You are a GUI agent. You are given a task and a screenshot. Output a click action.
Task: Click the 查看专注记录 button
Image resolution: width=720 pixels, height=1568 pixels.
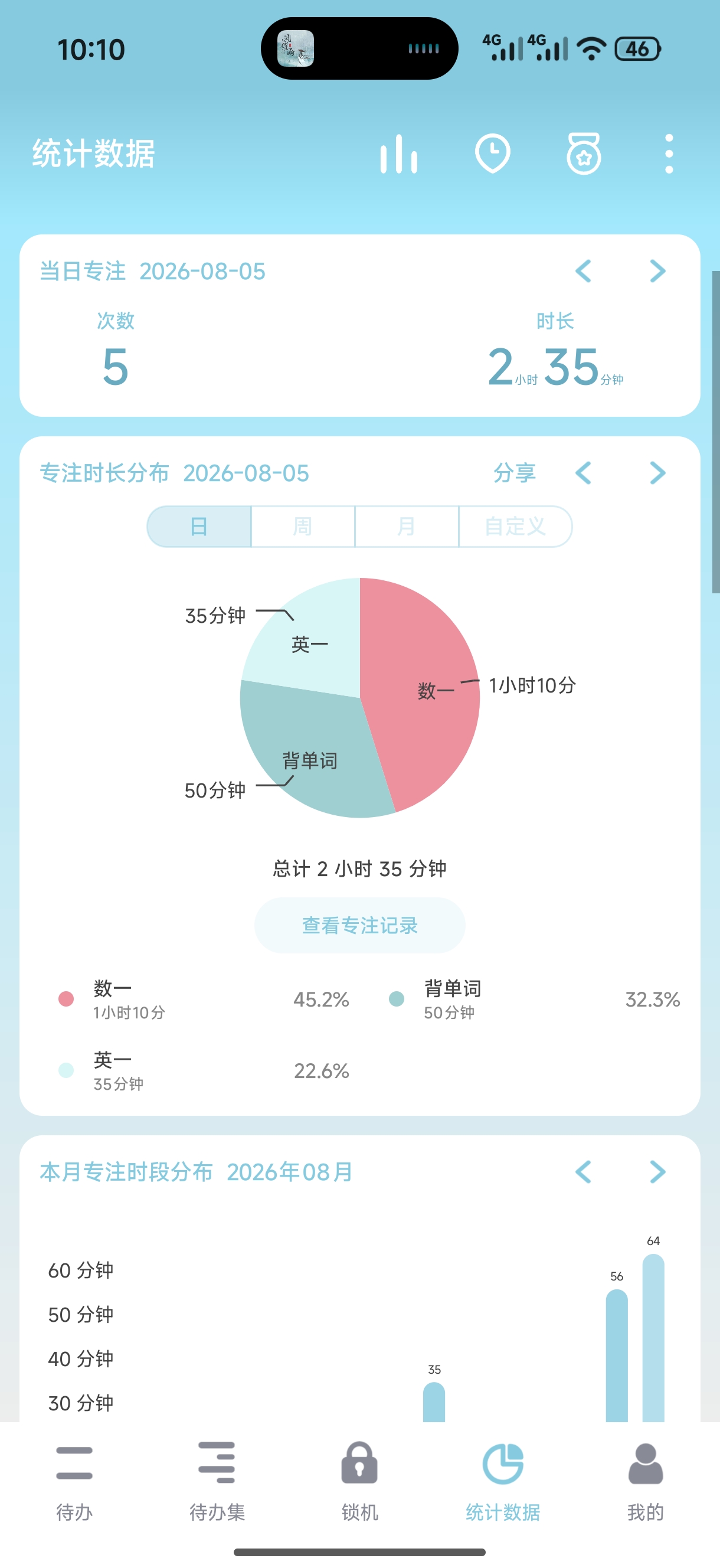(359, 925)
